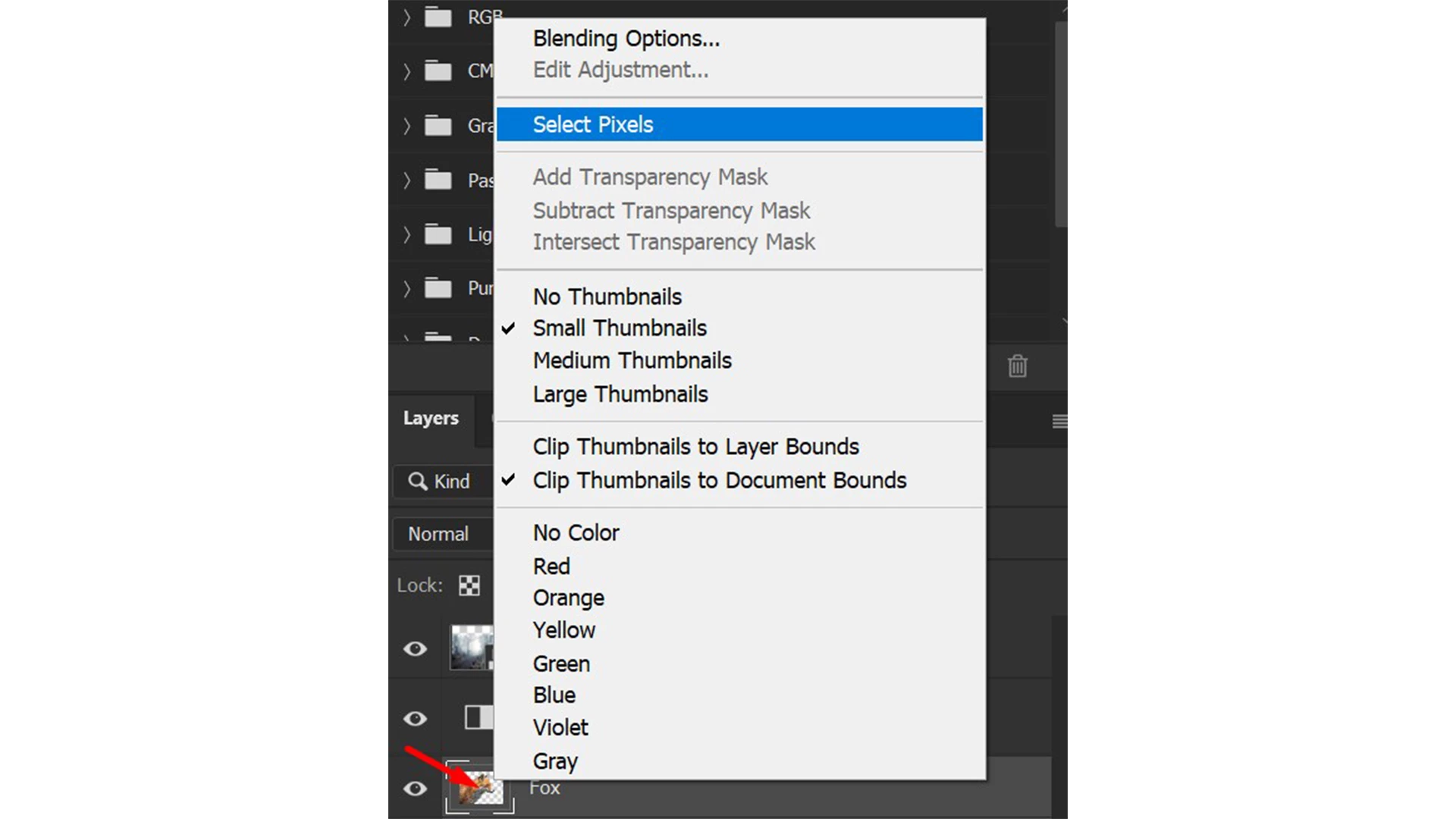1456x819 pixels.
Task: Hide the Fox layer via eye icon
Action: (x=415, y=789)
